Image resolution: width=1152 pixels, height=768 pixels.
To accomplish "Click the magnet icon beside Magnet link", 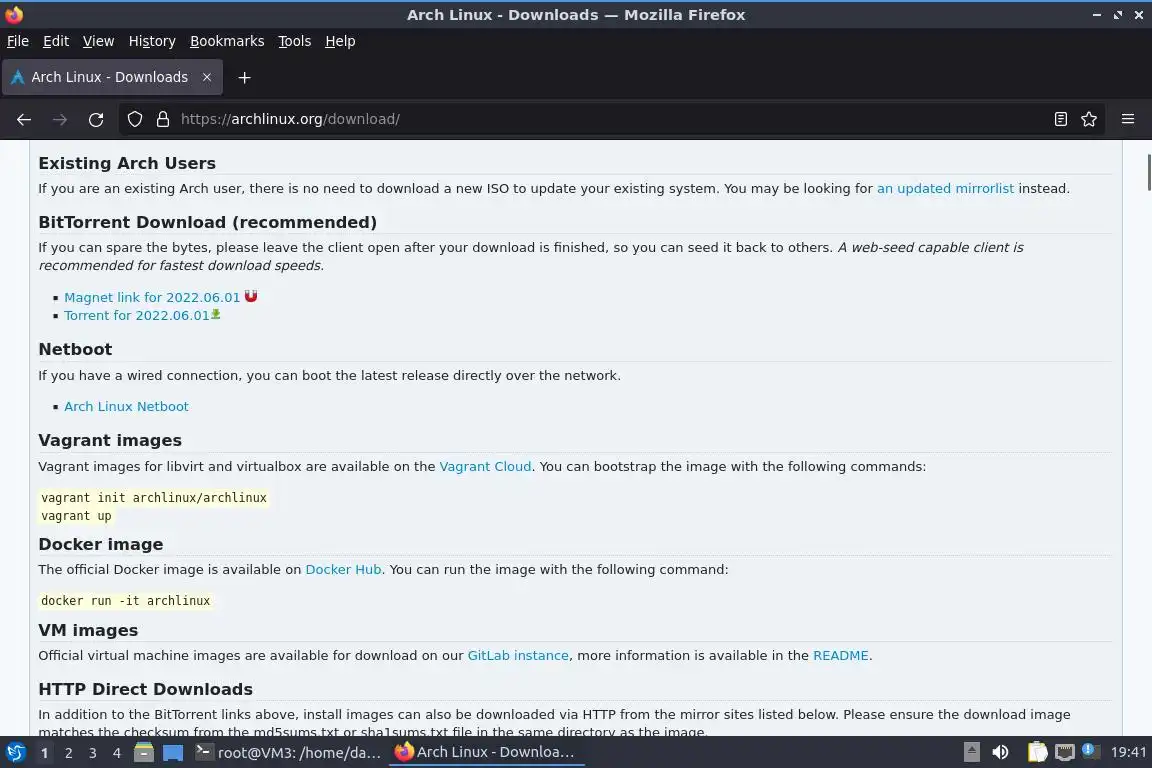I will (x=251, y=296).
